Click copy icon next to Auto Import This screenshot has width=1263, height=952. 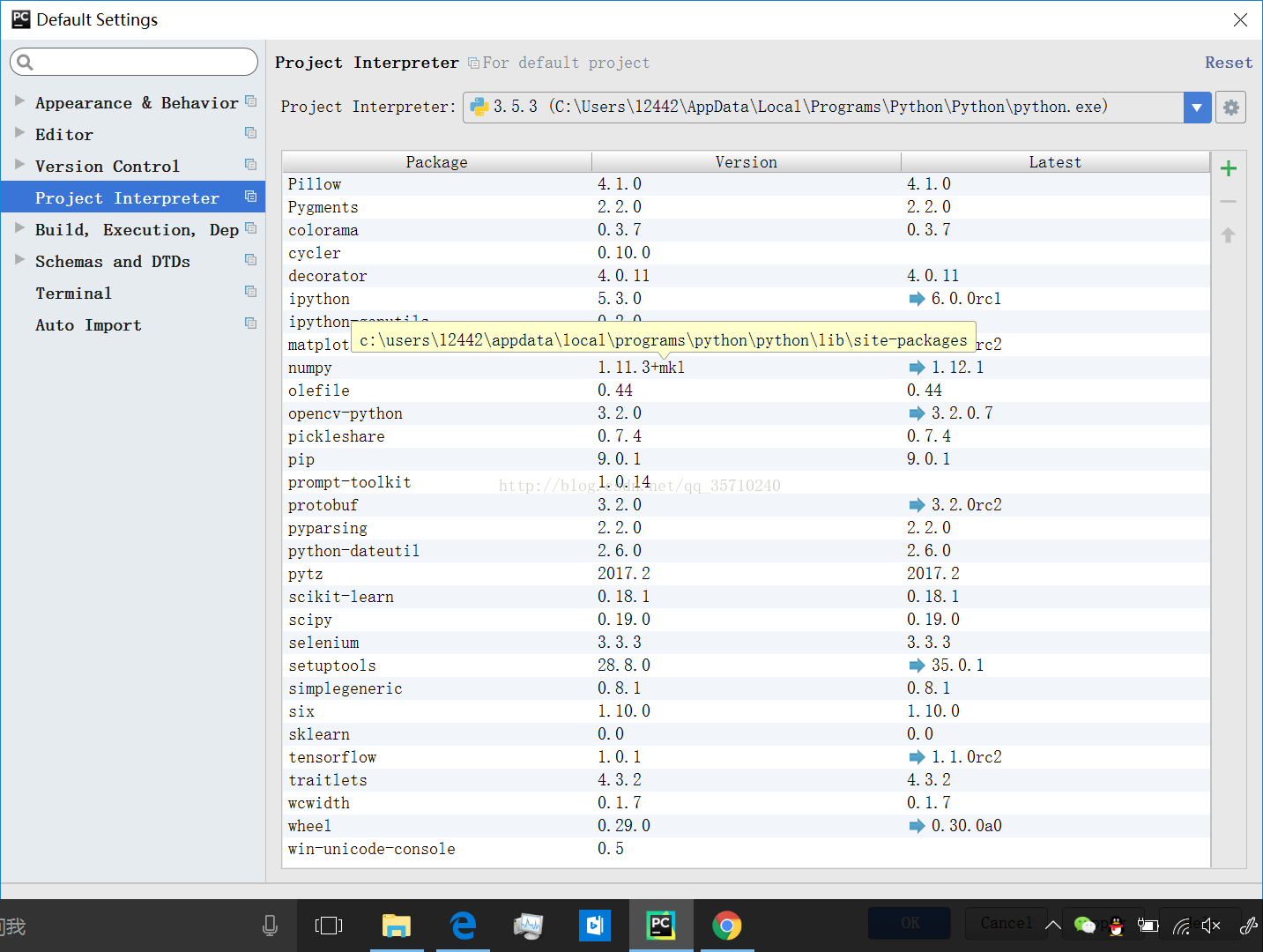point(251,324)
